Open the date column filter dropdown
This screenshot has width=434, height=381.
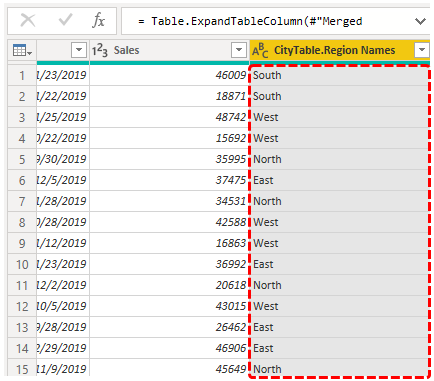(79, 50)
